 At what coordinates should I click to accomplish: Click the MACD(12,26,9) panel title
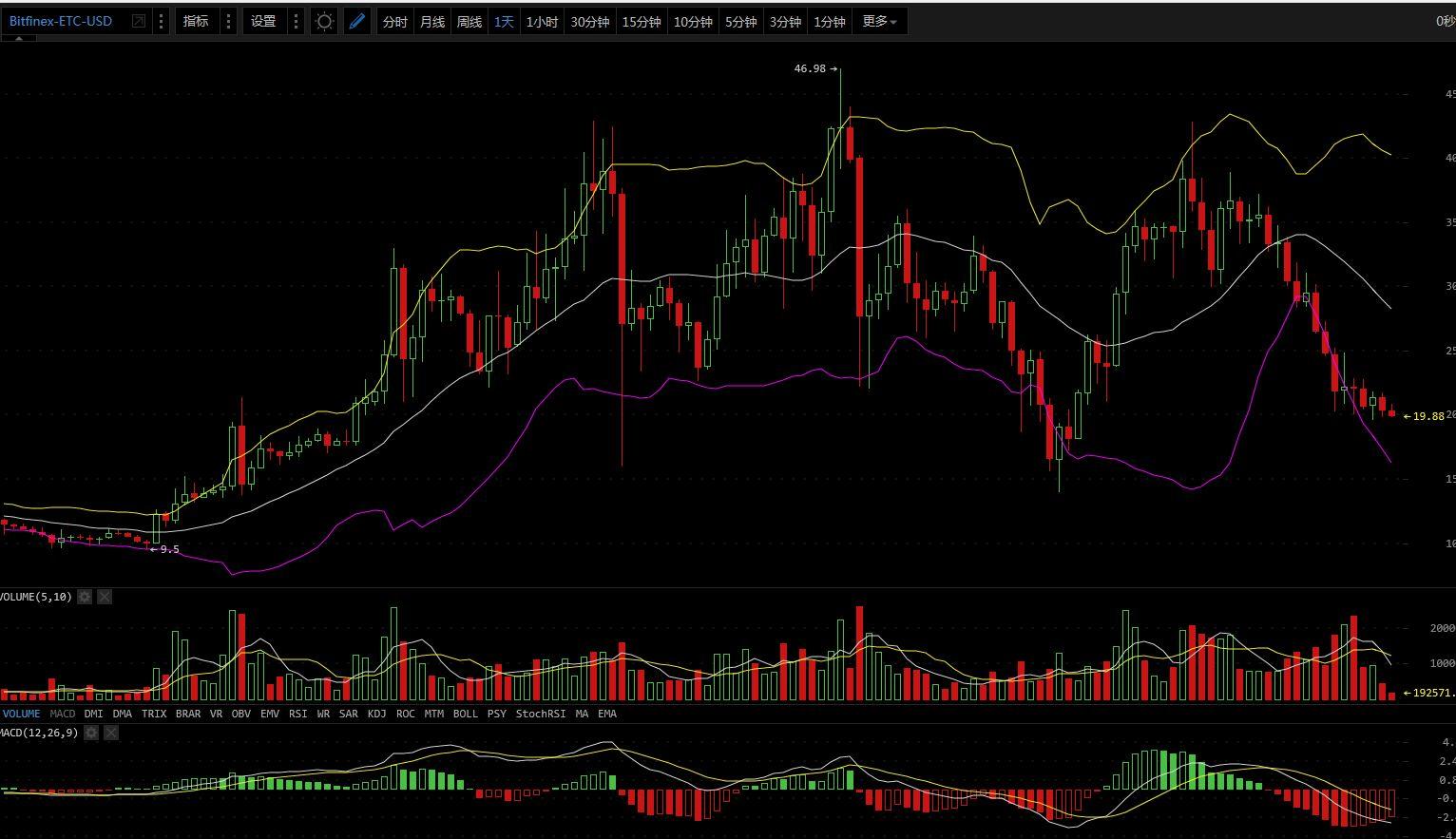(39, 733)
